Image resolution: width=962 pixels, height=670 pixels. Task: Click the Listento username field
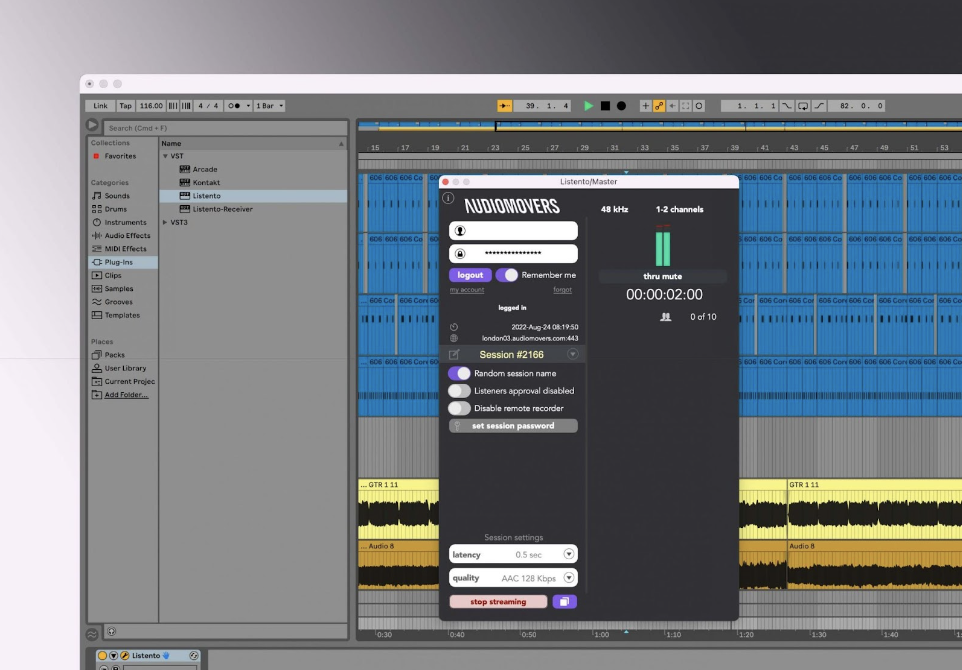pyautogui.click(x=513, y=231)
